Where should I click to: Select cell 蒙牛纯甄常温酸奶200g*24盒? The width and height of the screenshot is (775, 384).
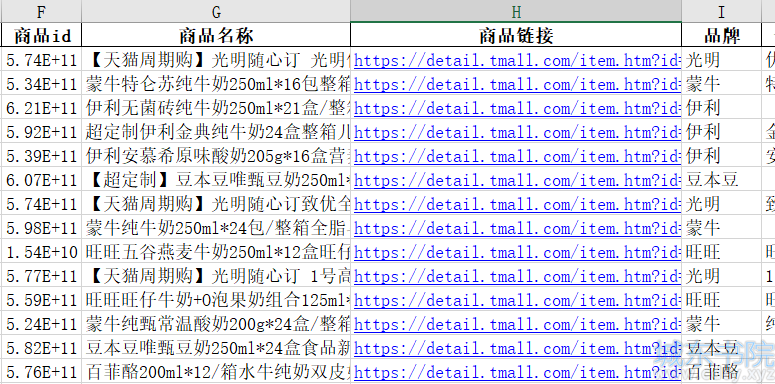[x=216, y=324]
